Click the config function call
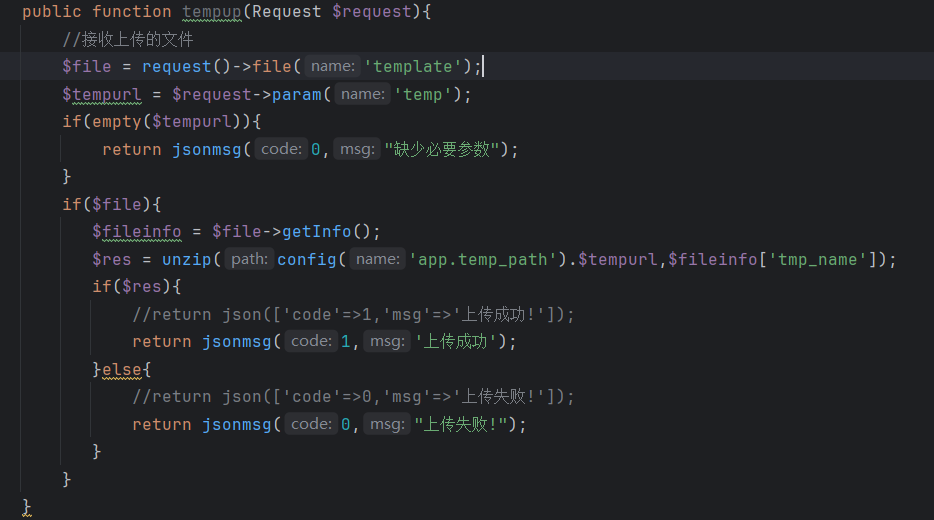 click(x=307, y=260)
